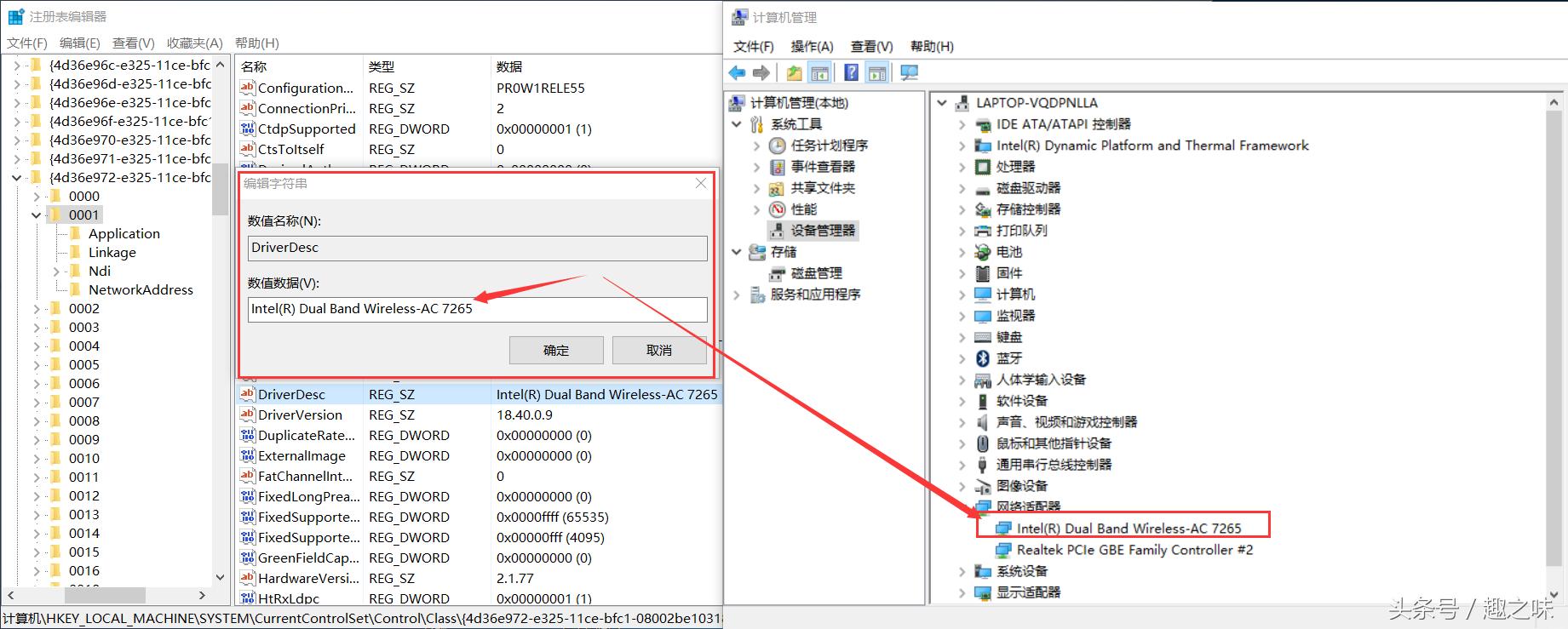Viewport: 1568px width, 629px height.
Task: Select 任务计划程序 in system tools
Action: pyautogui.click(x=829, y=146)
